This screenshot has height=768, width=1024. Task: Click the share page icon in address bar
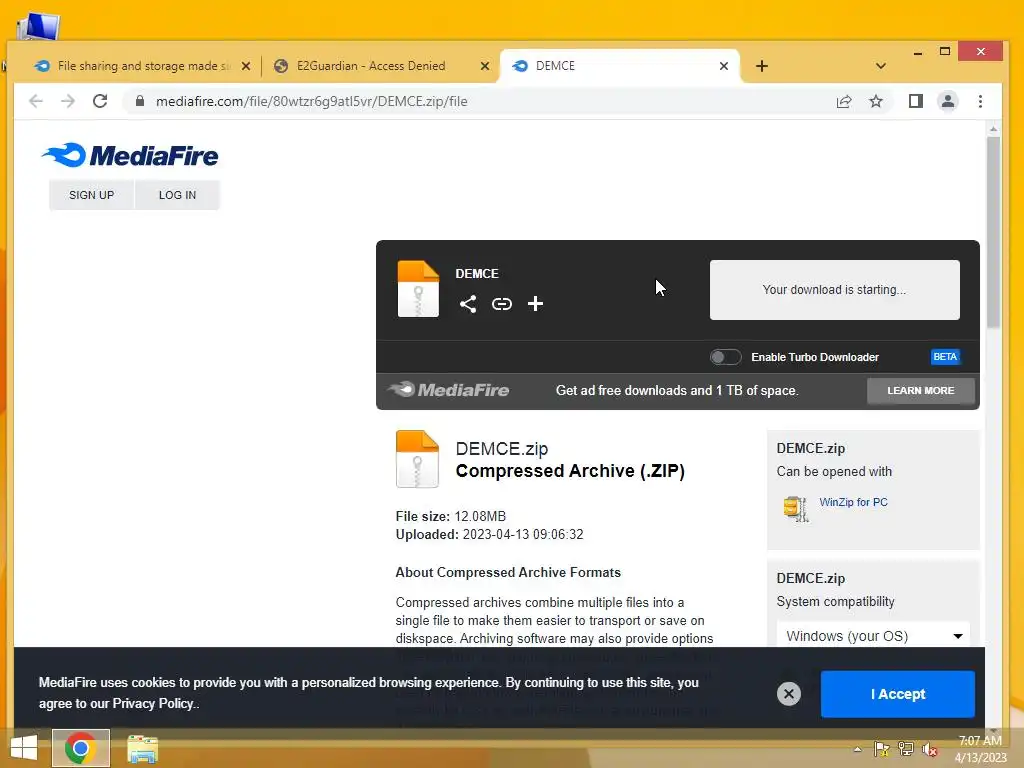click(844, 101)
